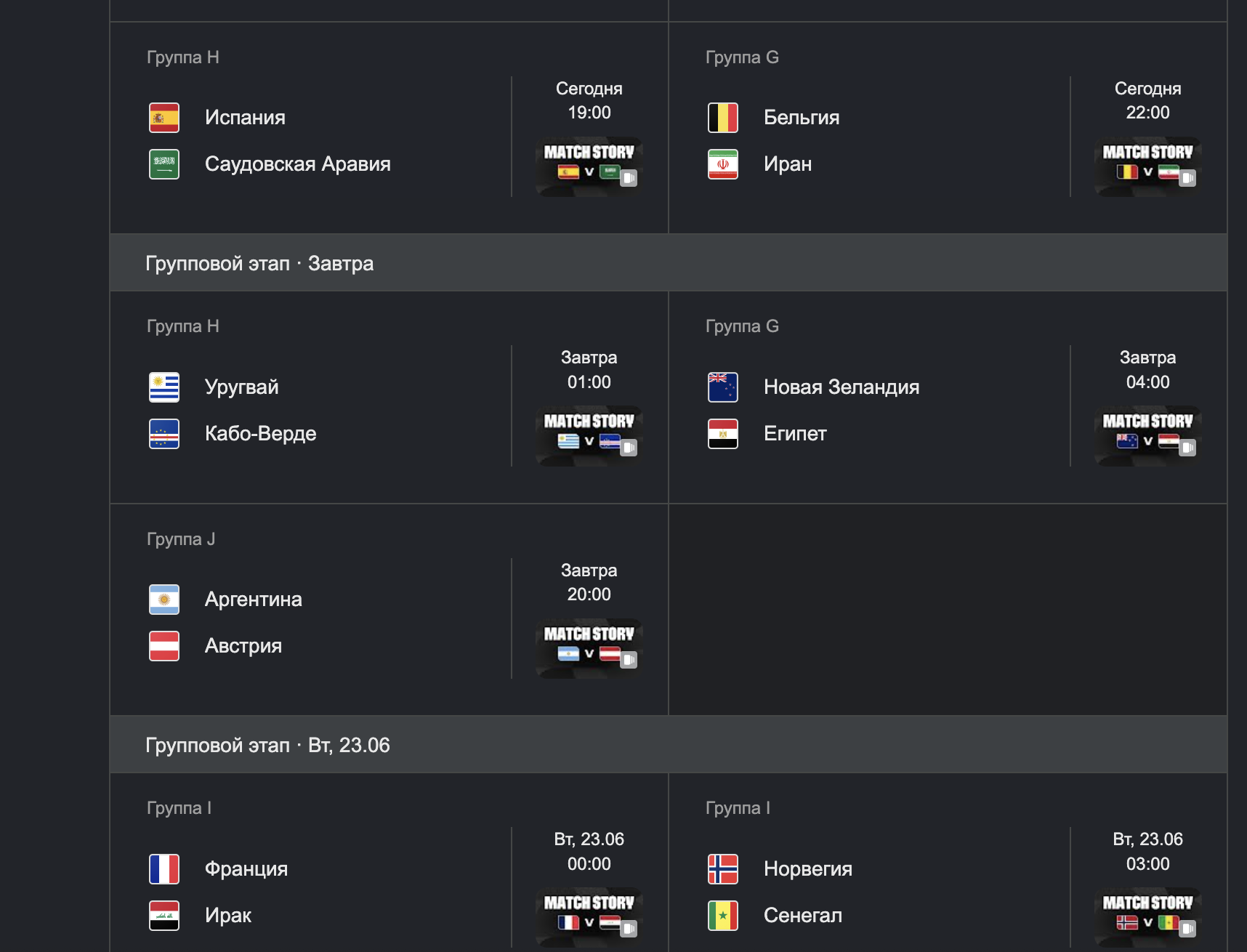Image resolution: width=1247 pixels, height=952 pixels.
Task: Open the Кабо-Верде team link
Action: coord(261,434)
